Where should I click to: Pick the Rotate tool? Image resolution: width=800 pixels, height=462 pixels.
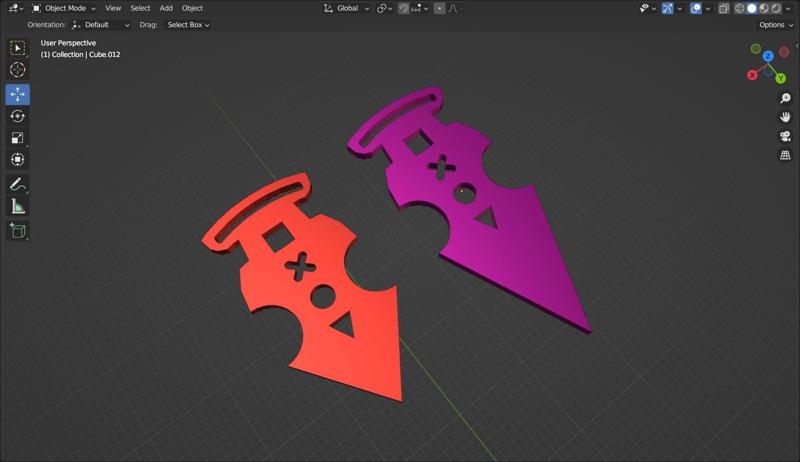[x=17, y=116]
